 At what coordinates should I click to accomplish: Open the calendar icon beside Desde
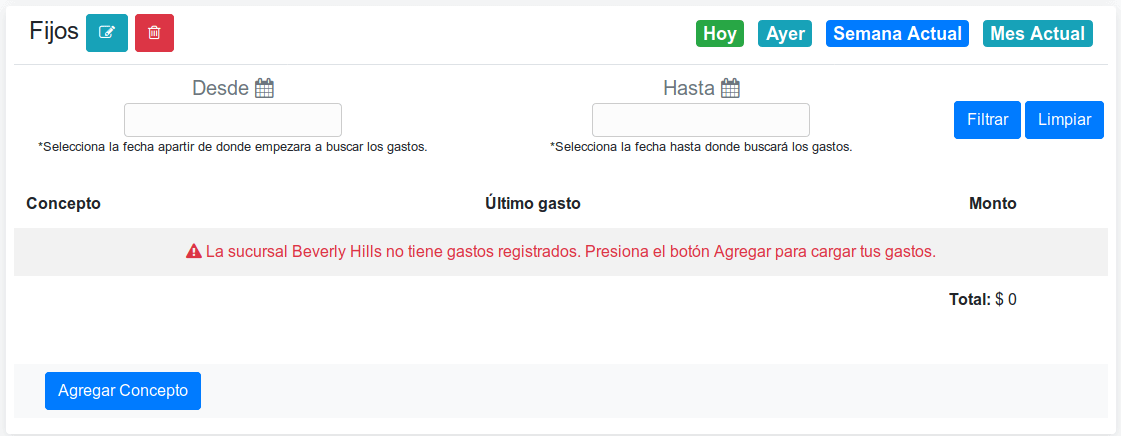tap(265, 89)
